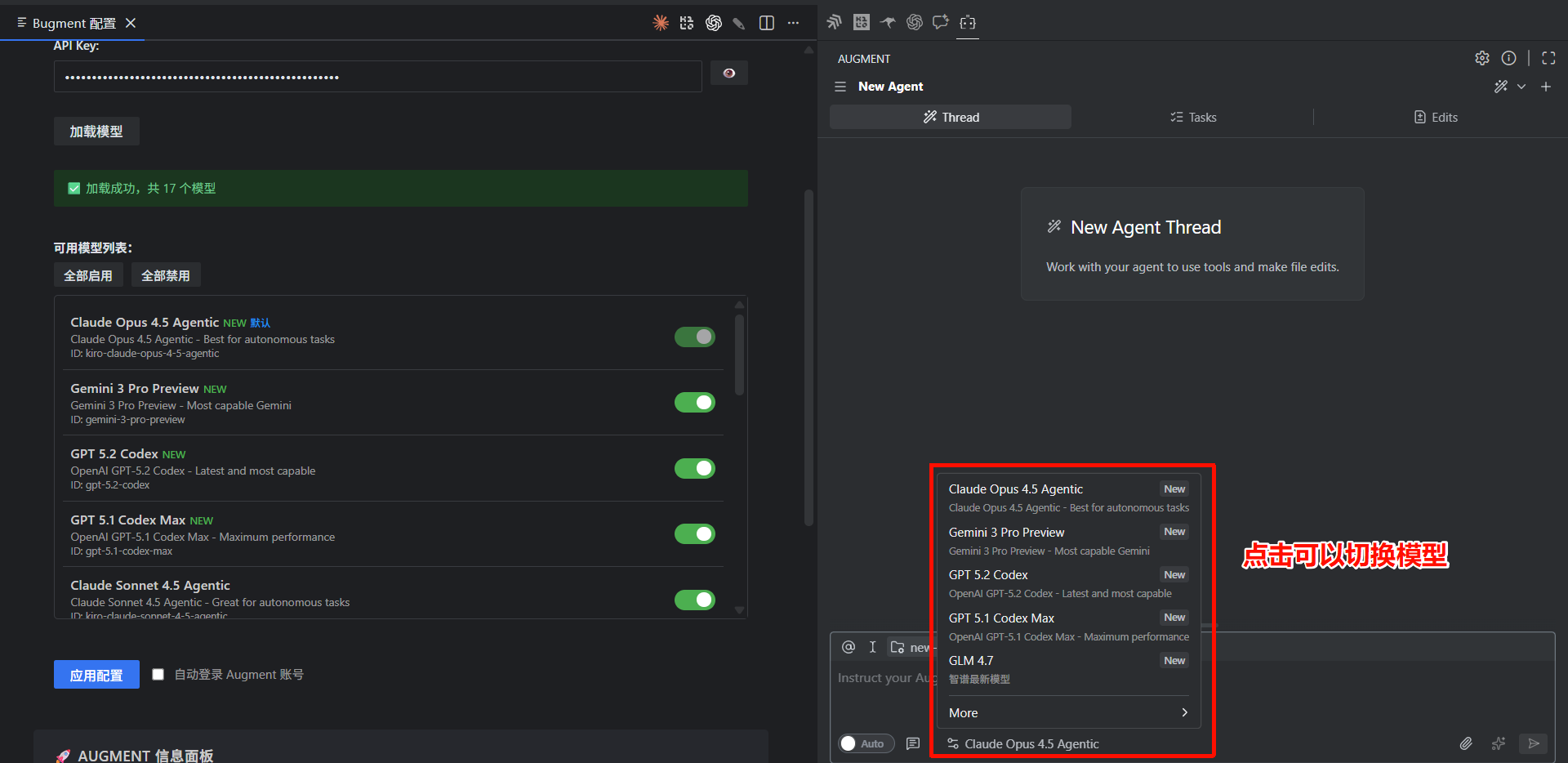Pick GPT 5.2 Codex from the model menu
This screenshot has width=1568, height=763.
[x=1068, y=583]
